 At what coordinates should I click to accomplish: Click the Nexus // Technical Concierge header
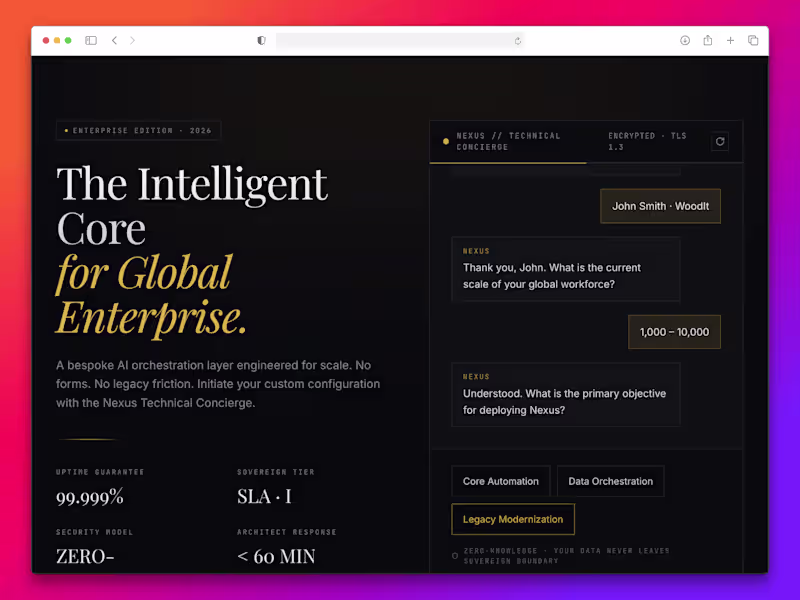[x=508, y=141]
